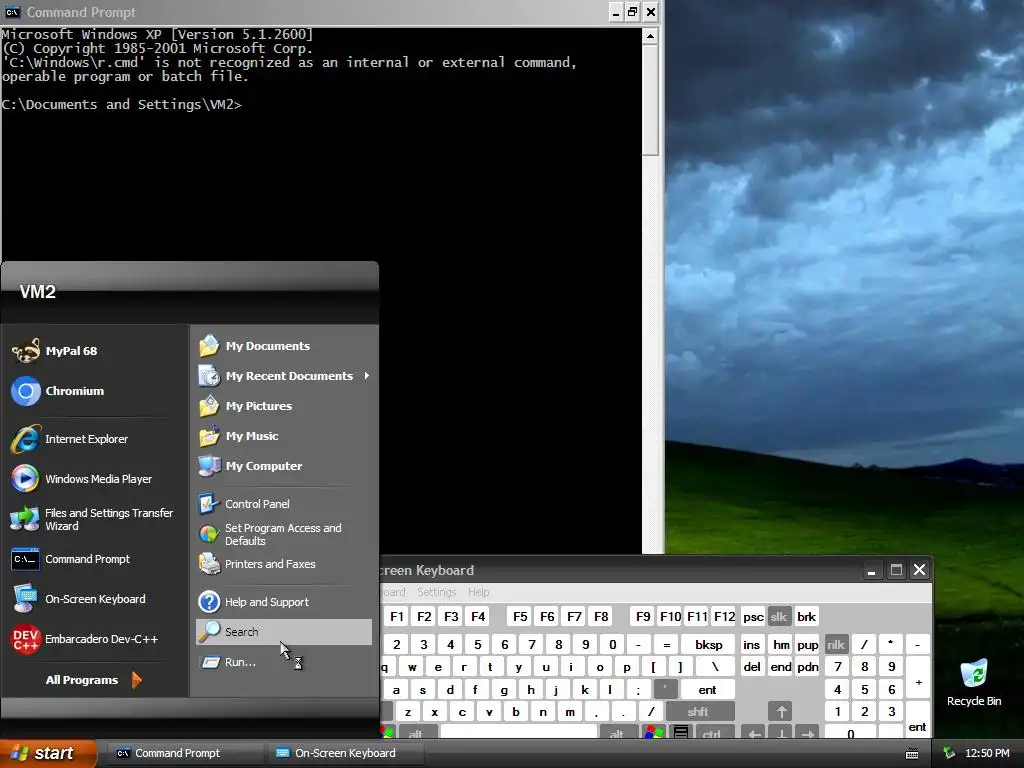Click the Command Prompt scroll-up arrow

(x=650, y=36)
